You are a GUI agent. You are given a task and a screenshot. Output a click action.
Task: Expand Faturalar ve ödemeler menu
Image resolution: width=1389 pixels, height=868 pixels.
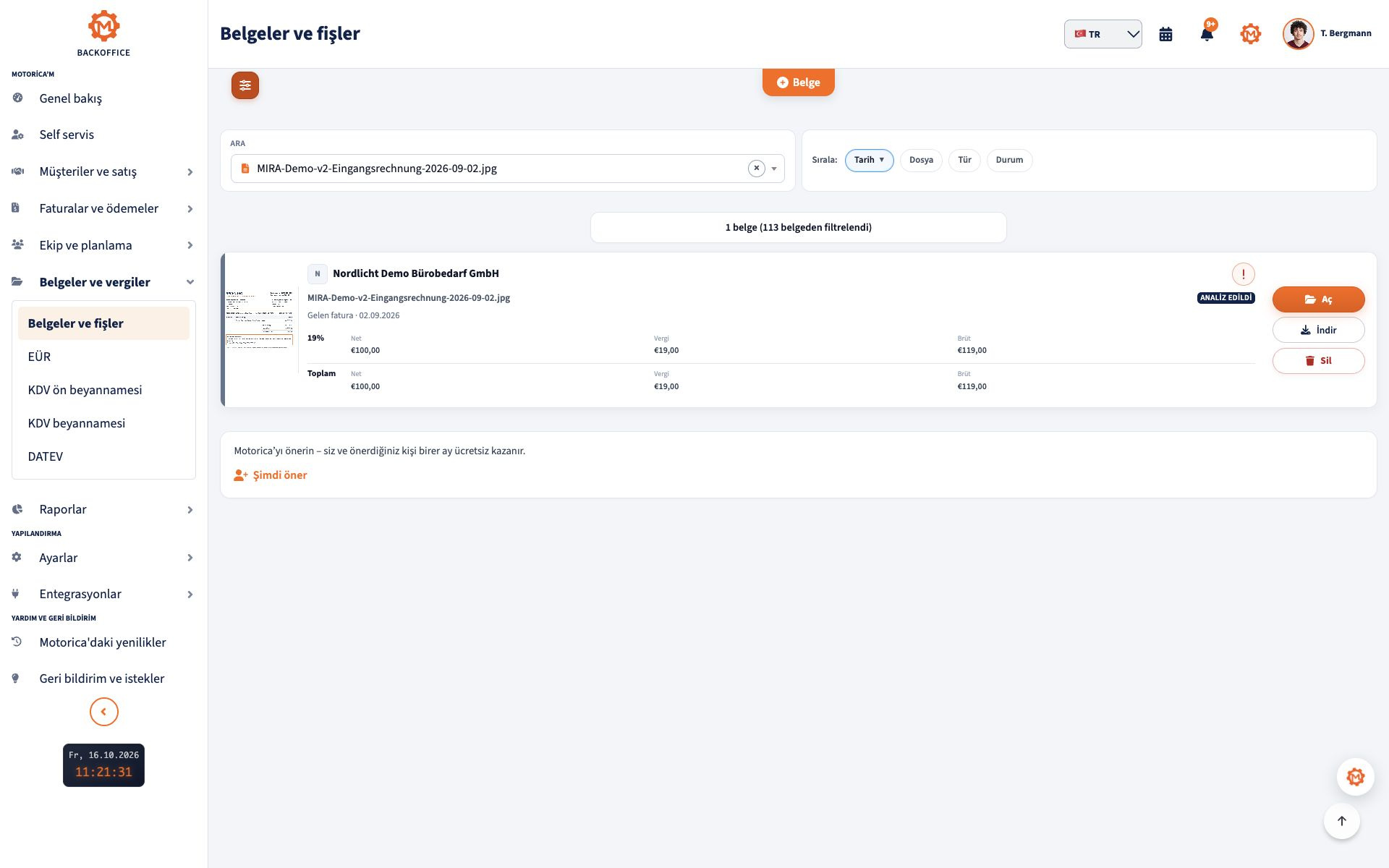pos(103,208)
